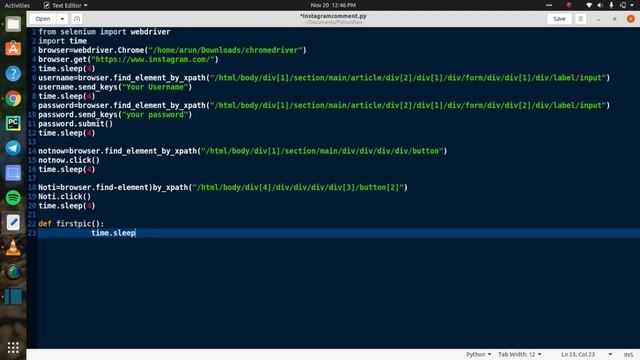Open the Text Editor app menu
Viewport: 640px width, 360px height.
pyautogui.click(x=65, y=5)
